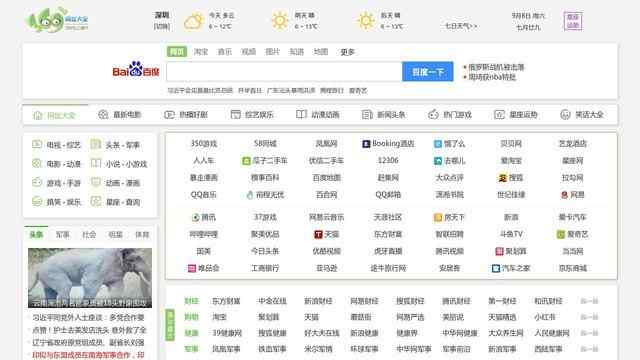Viewport: 640px width, 360px height.
Task: Open the 小红书 link in shopping row
Action: (x=545, y=317)
